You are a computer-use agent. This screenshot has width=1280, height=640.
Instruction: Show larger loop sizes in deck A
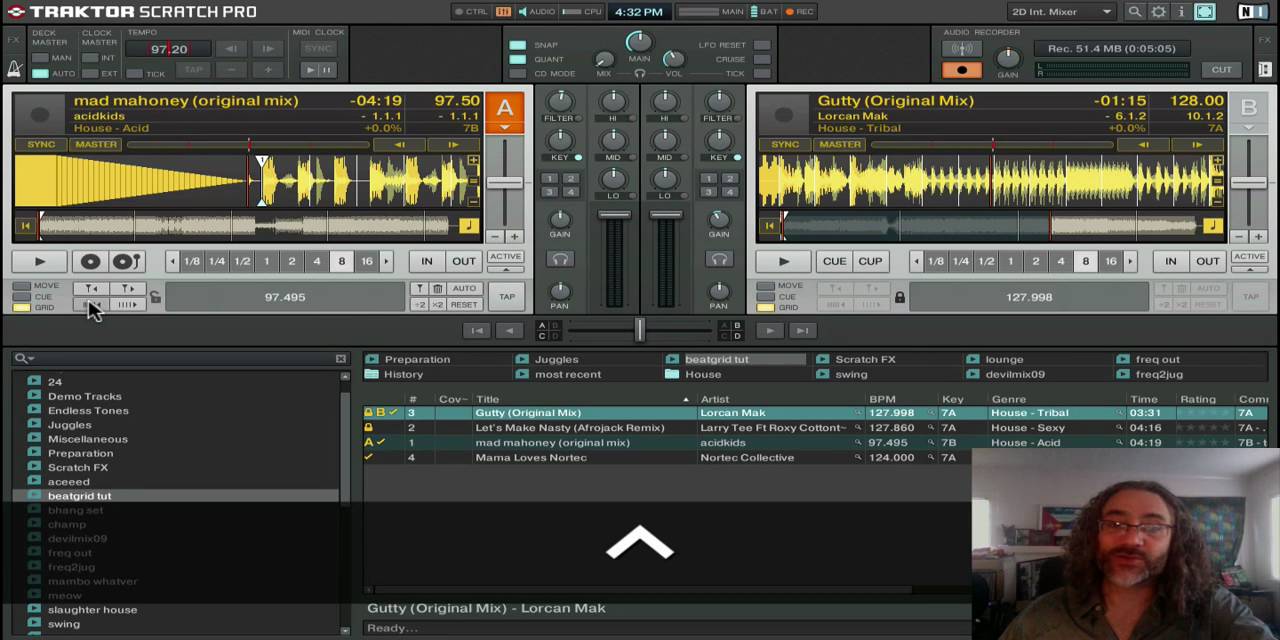coord(386,262)
